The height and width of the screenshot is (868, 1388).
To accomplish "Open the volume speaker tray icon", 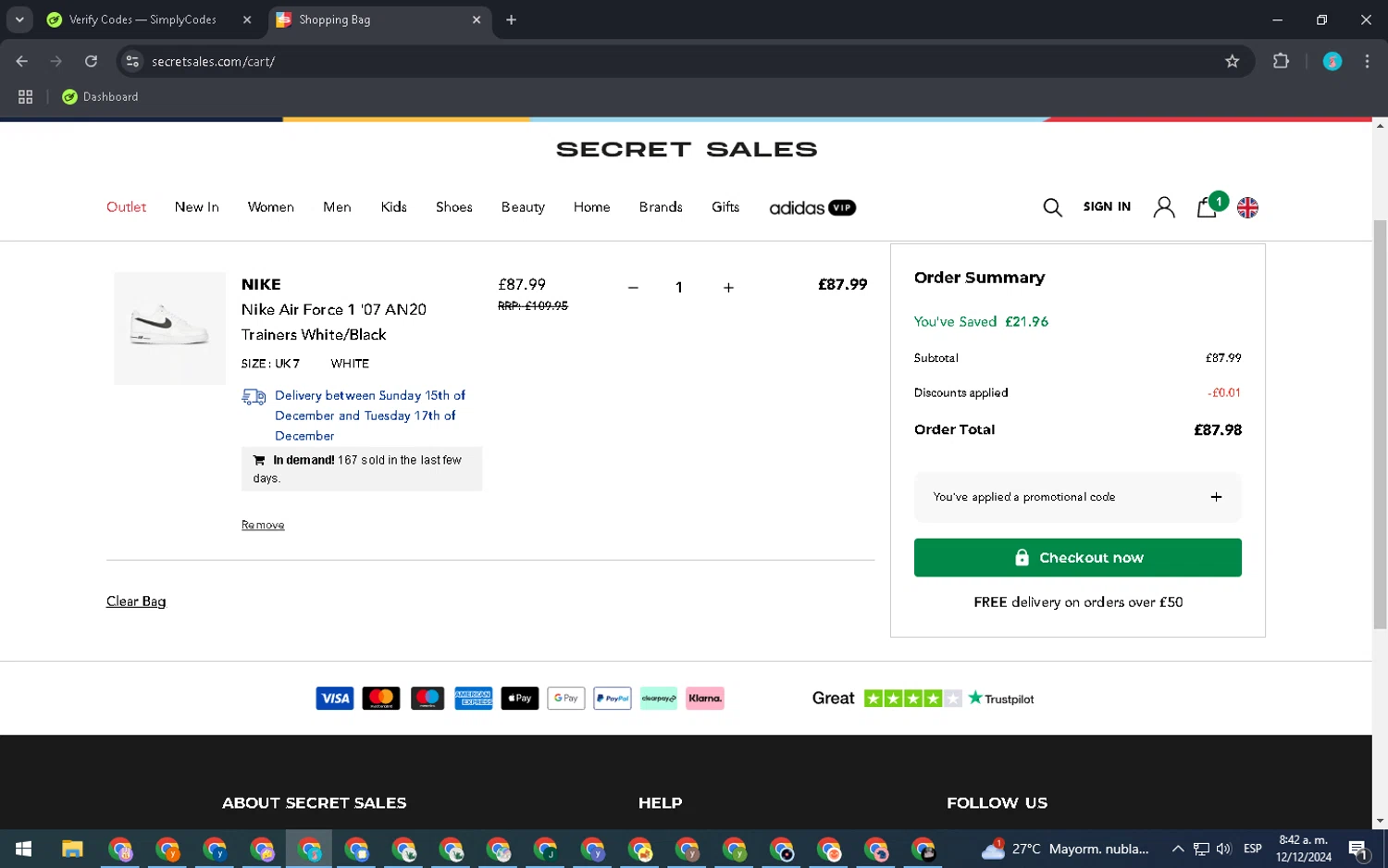I will [x=1224, y=849].
